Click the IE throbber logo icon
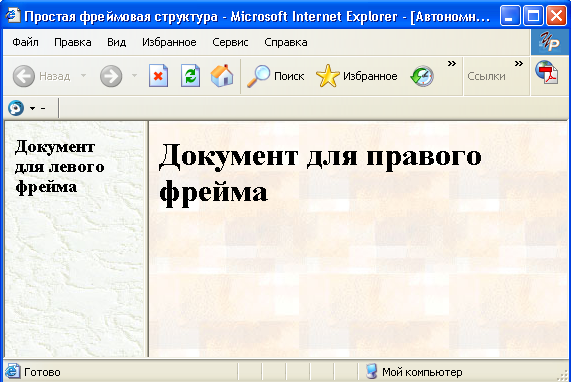Viewport: 571px width, 382px height. click(550, 42)
